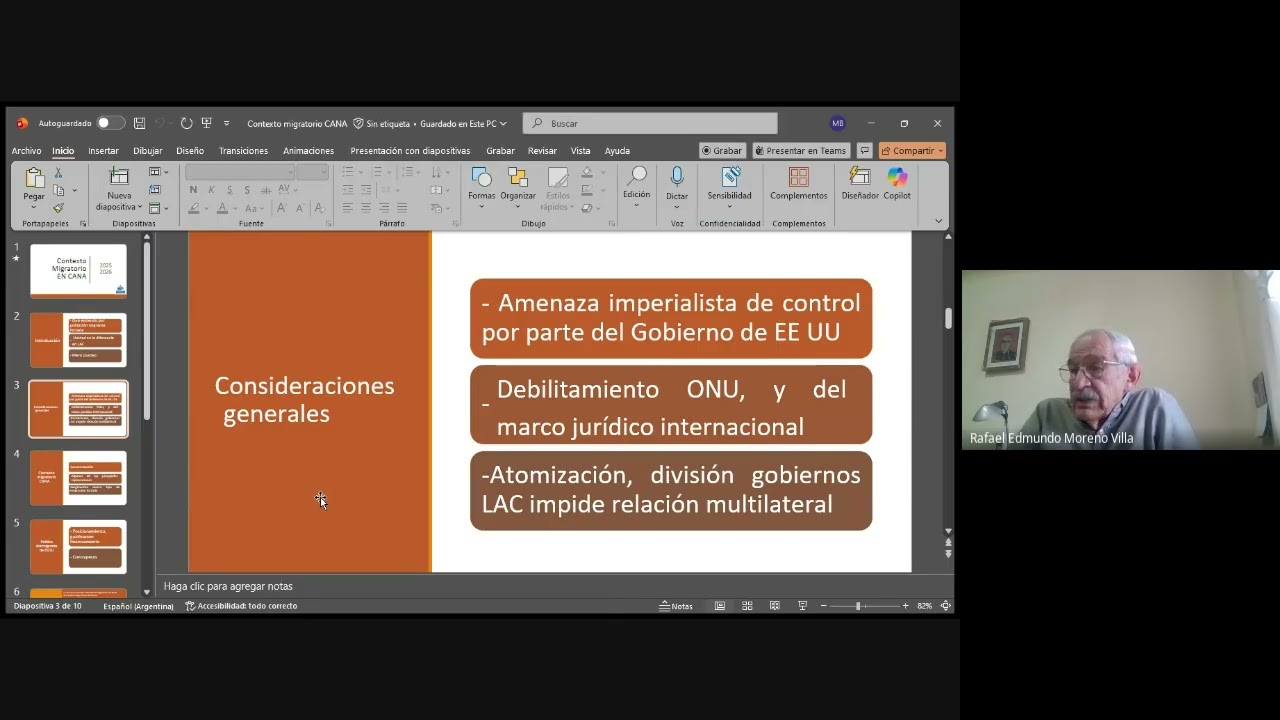Click the comments speech bubble icon
The image size is (1280, 720).
tap(865, 151)
